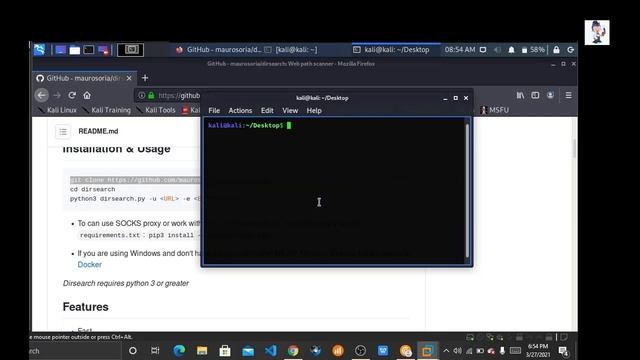Click the README.md file name
The height and width of the screenshot is (360, 640).
[x=98, y=131]
